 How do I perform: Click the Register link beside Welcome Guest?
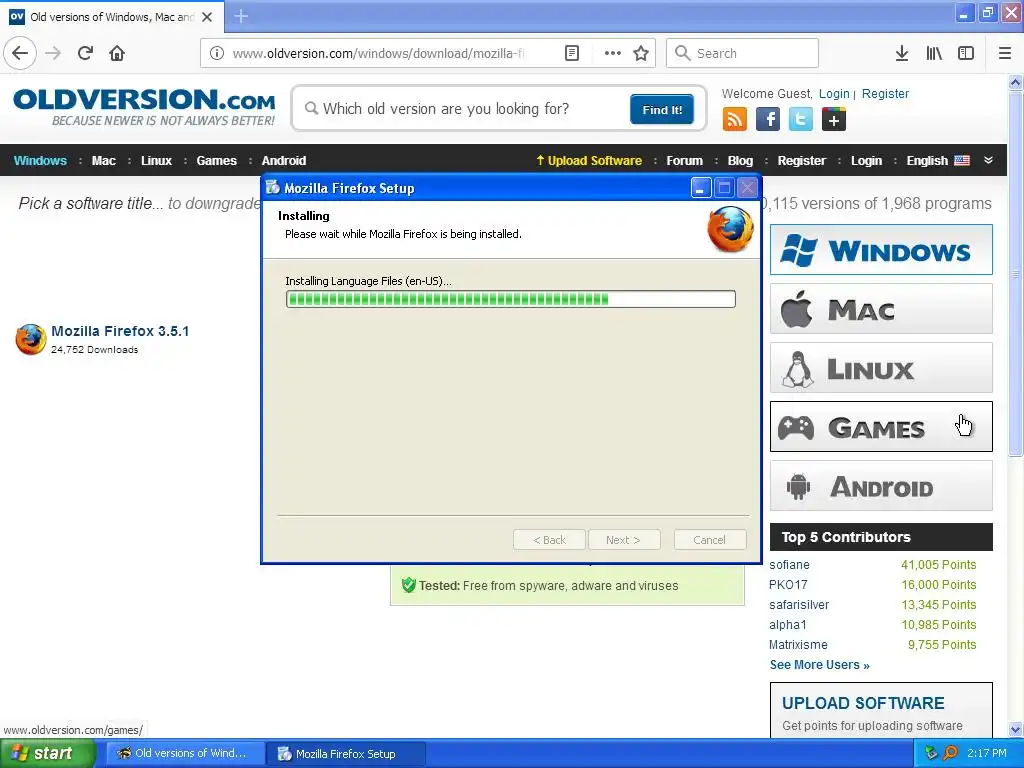pyautogui.click(x=885, y=94)
